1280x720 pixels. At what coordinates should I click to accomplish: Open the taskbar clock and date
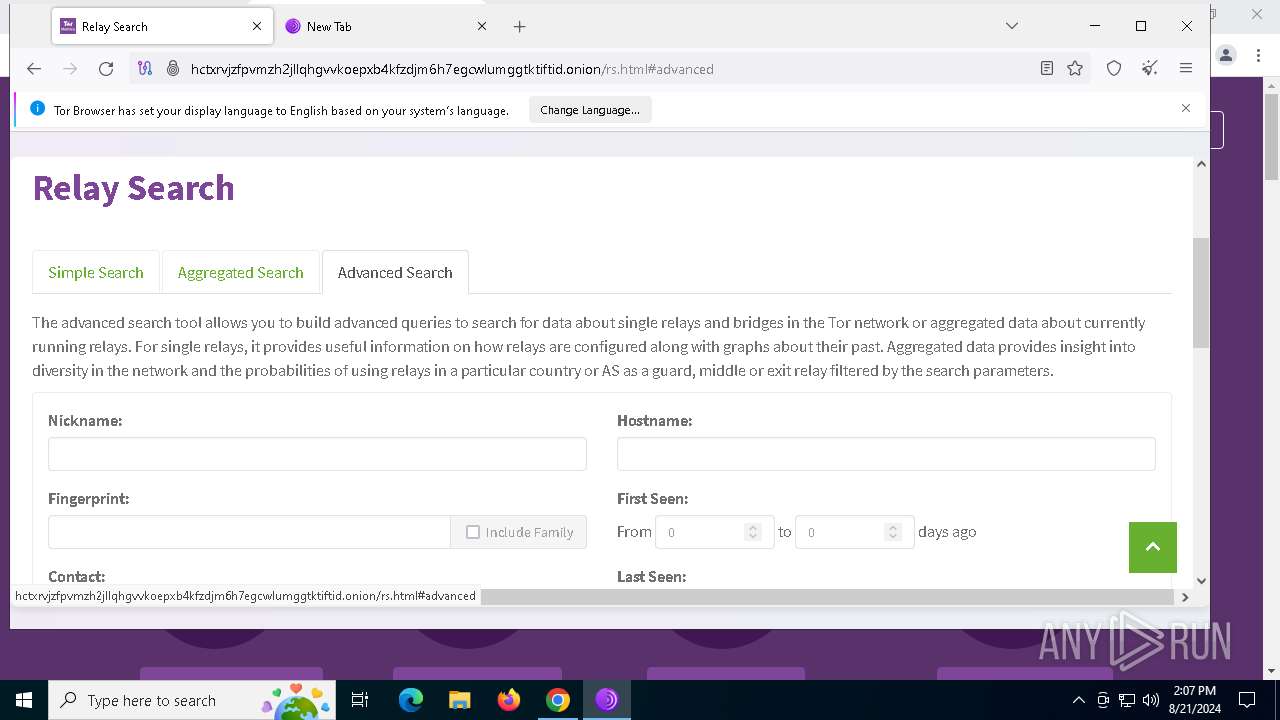(x=1193, y=700)
